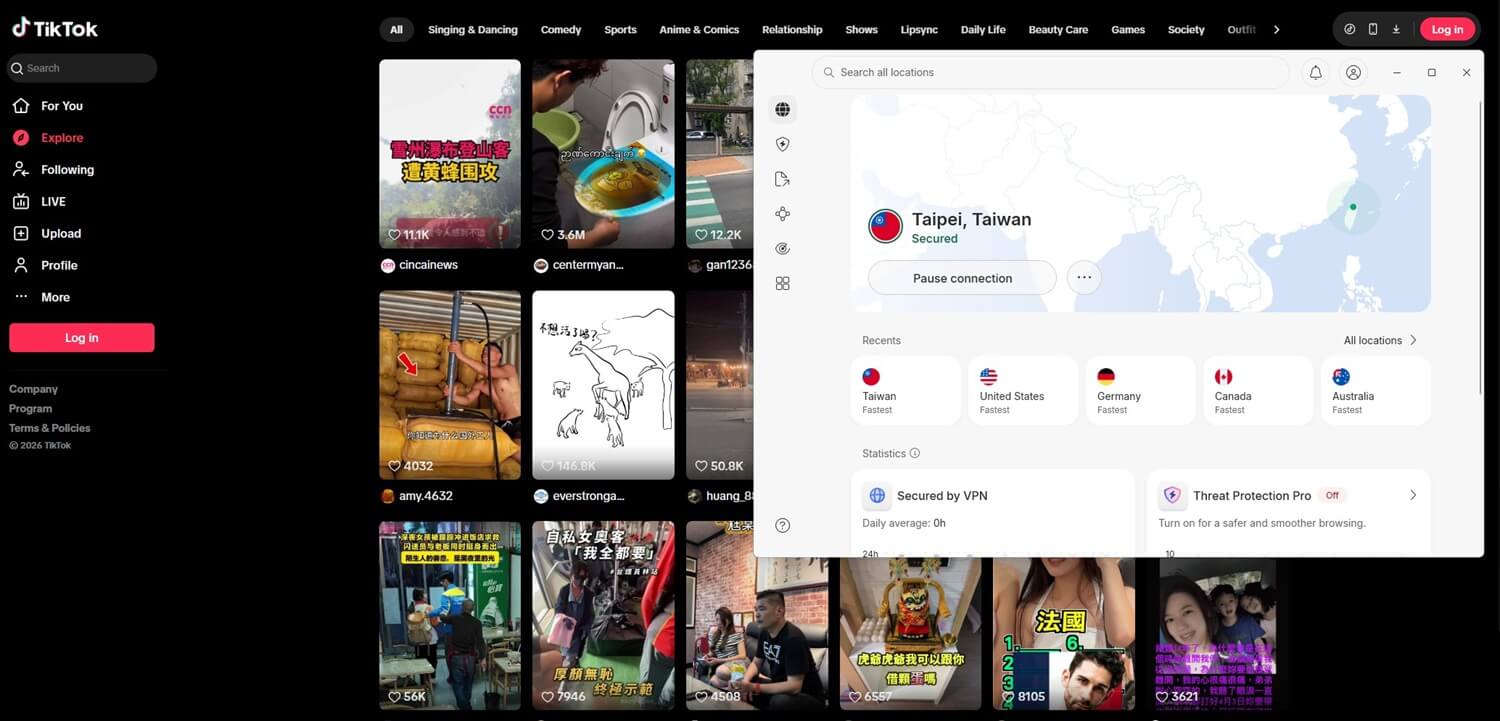Switch to the Sports tab
This screenshot has height=721, width=1500.
pyautogui.click(x=620, y=30)
